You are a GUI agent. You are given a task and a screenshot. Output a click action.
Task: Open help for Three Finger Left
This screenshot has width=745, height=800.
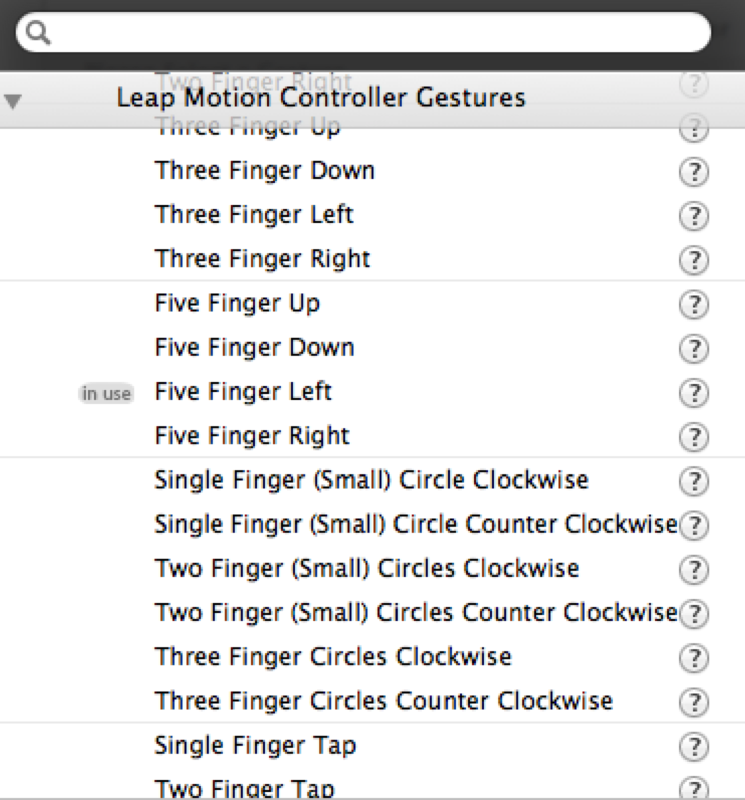tap(693, 215)
